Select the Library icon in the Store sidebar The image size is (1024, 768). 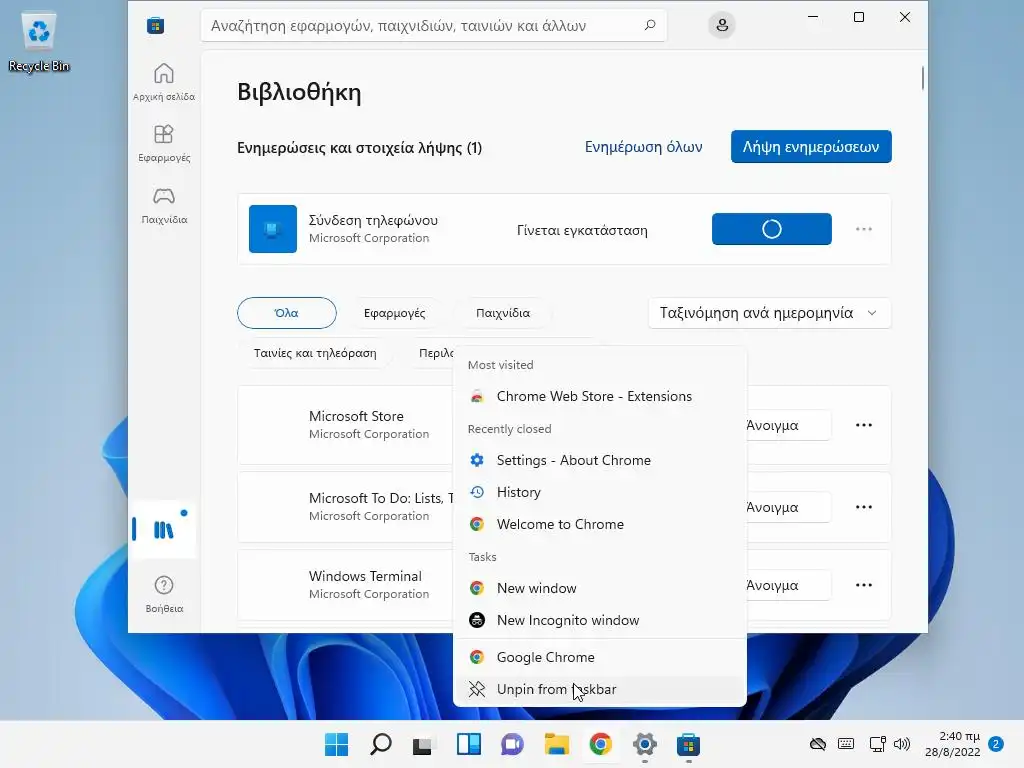point(163,529)
